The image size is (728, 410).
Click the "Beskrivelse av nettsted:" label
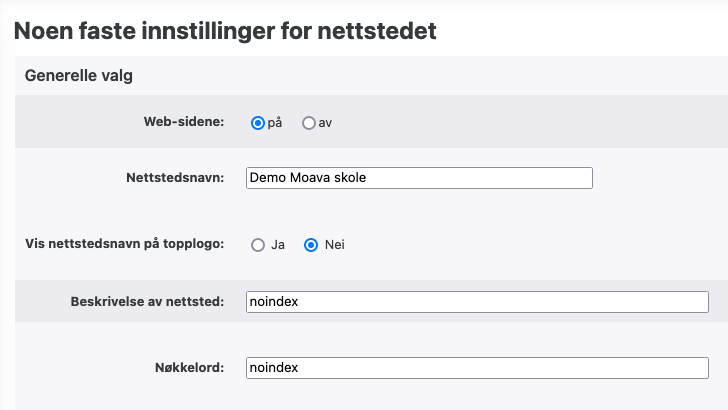(x=146, y=302)
